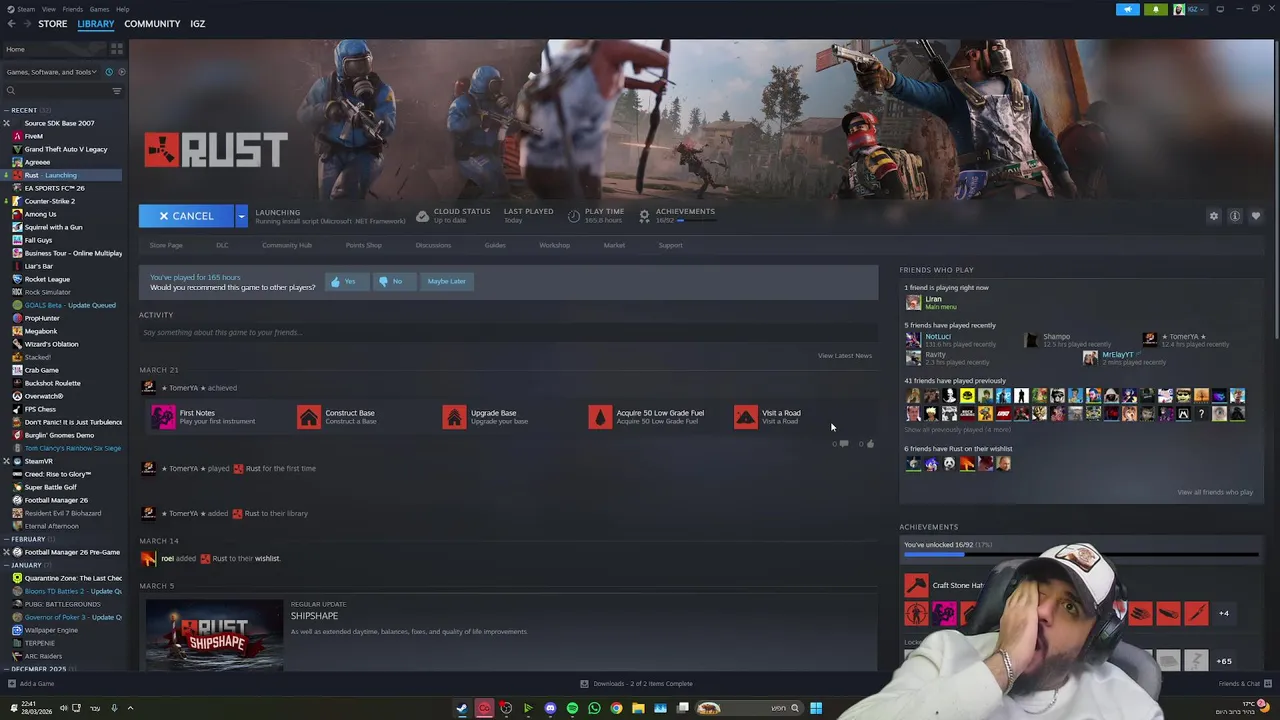Open the Games menu
Viewport: 1280px width, 720px height.
click(x=99, y=9)
